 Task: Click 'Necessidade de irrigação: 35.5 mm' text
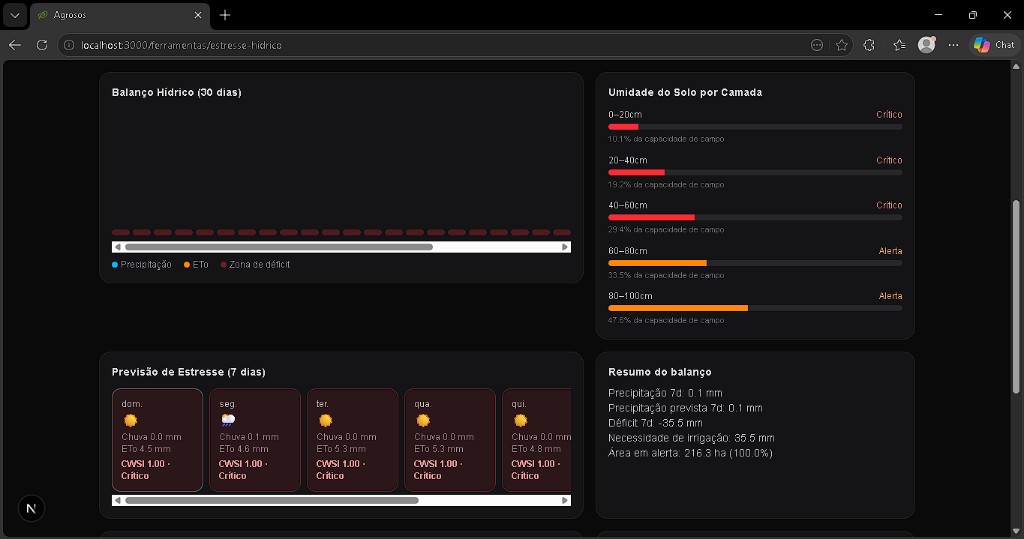click(691, 438)
